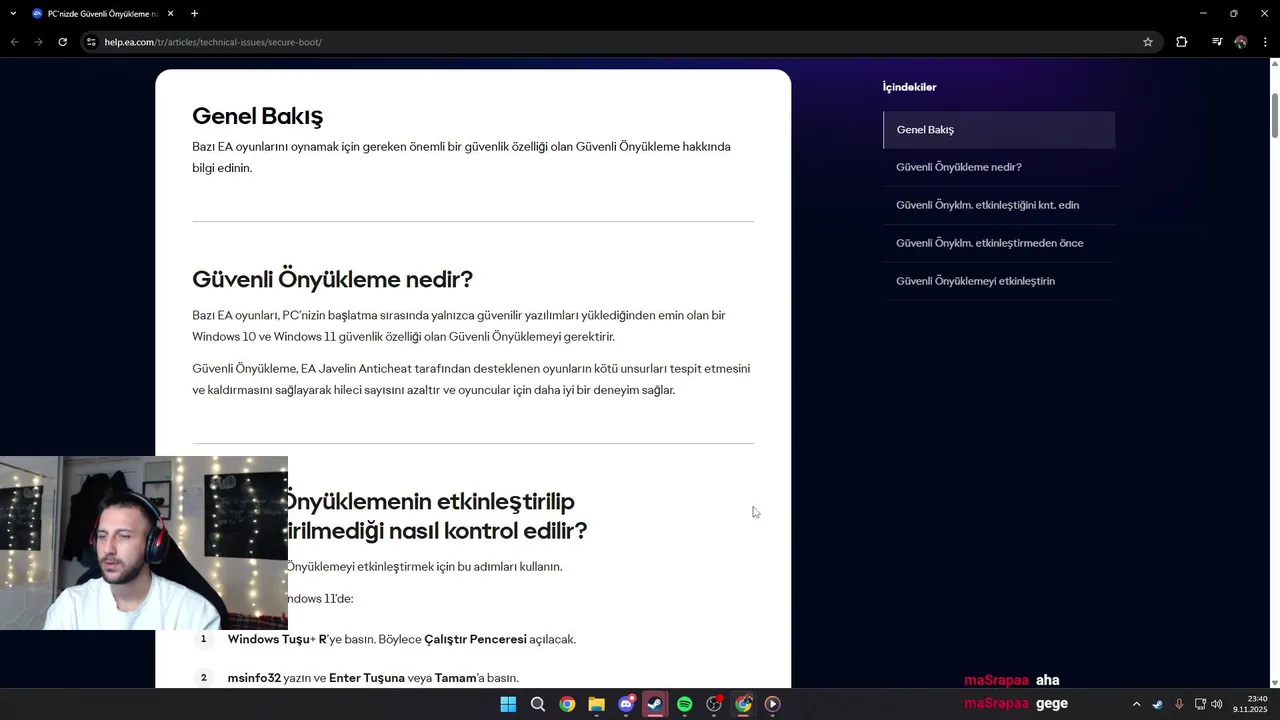Open the red-badged round app icon in taskbar

(714, 704)
